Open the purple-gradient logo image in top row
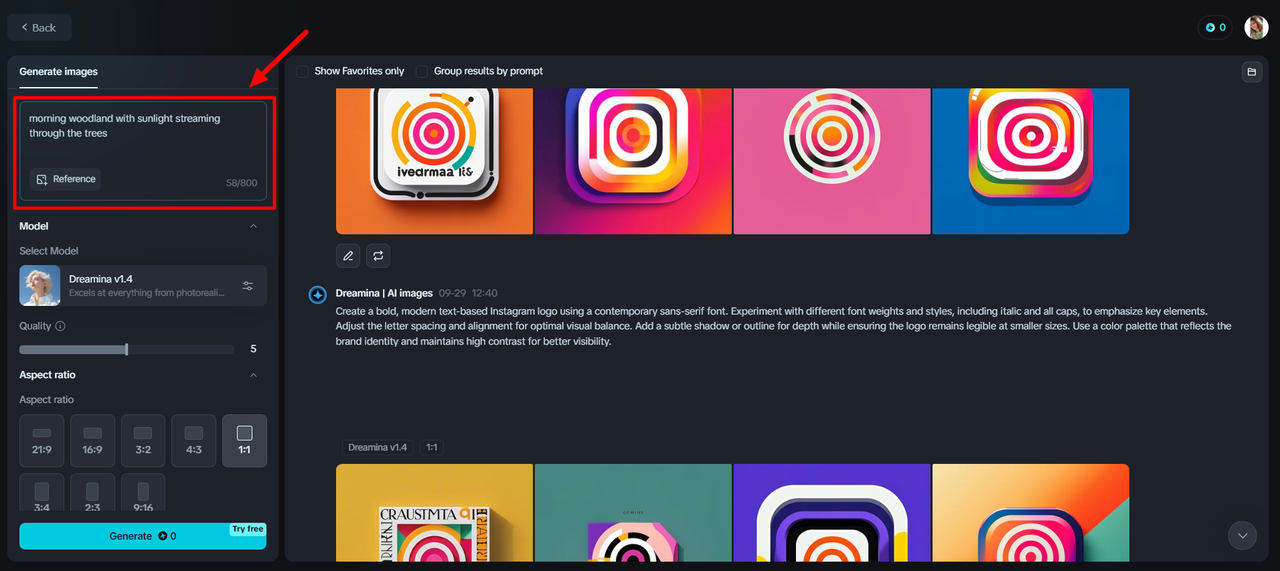The image size is (1280, 571). [633, 161]
